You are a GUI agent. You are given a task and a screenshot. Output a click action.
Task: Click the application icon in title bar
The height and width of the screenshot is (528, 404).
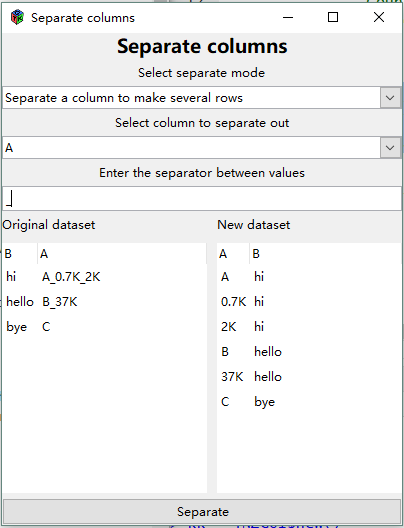pos(17,18)
